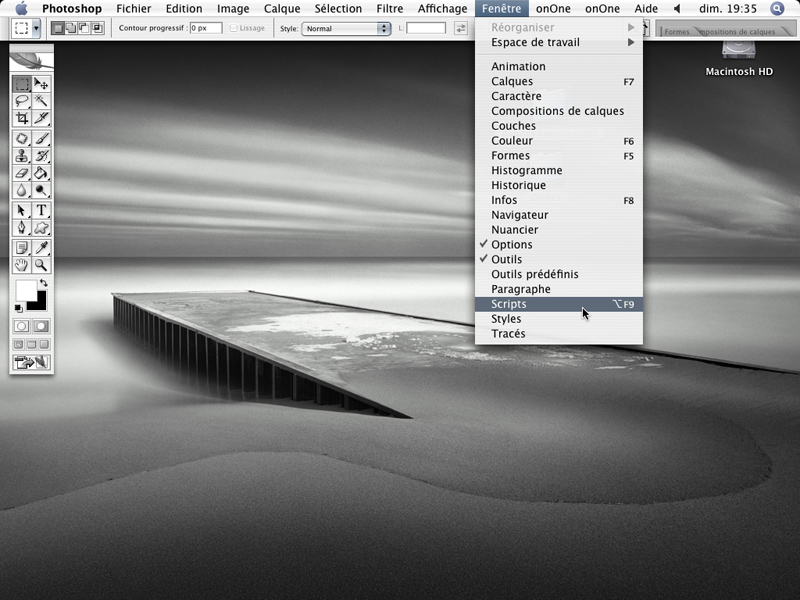The height and width of the screenshot is (600, 800).
Task: Select the Custom Shape tool
Action: click(41, 228)
